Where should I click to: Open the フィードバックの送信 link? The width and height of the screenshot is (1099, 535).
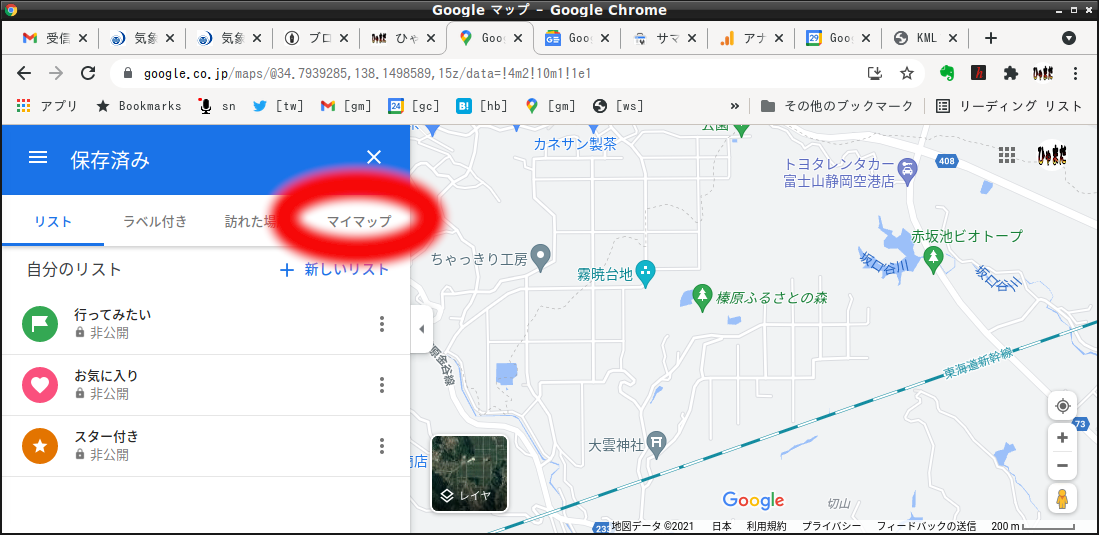(927, 526)
